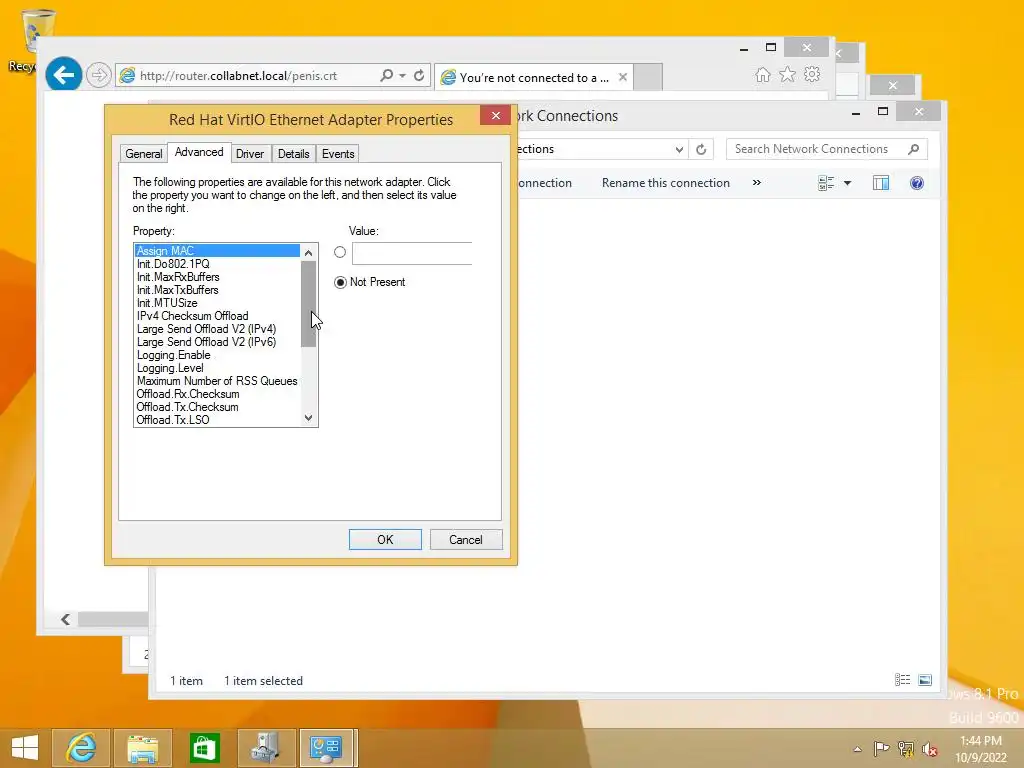This screenshot has width=1024, height=768.
Task: Select Logging.Level property
Action: 217,368
